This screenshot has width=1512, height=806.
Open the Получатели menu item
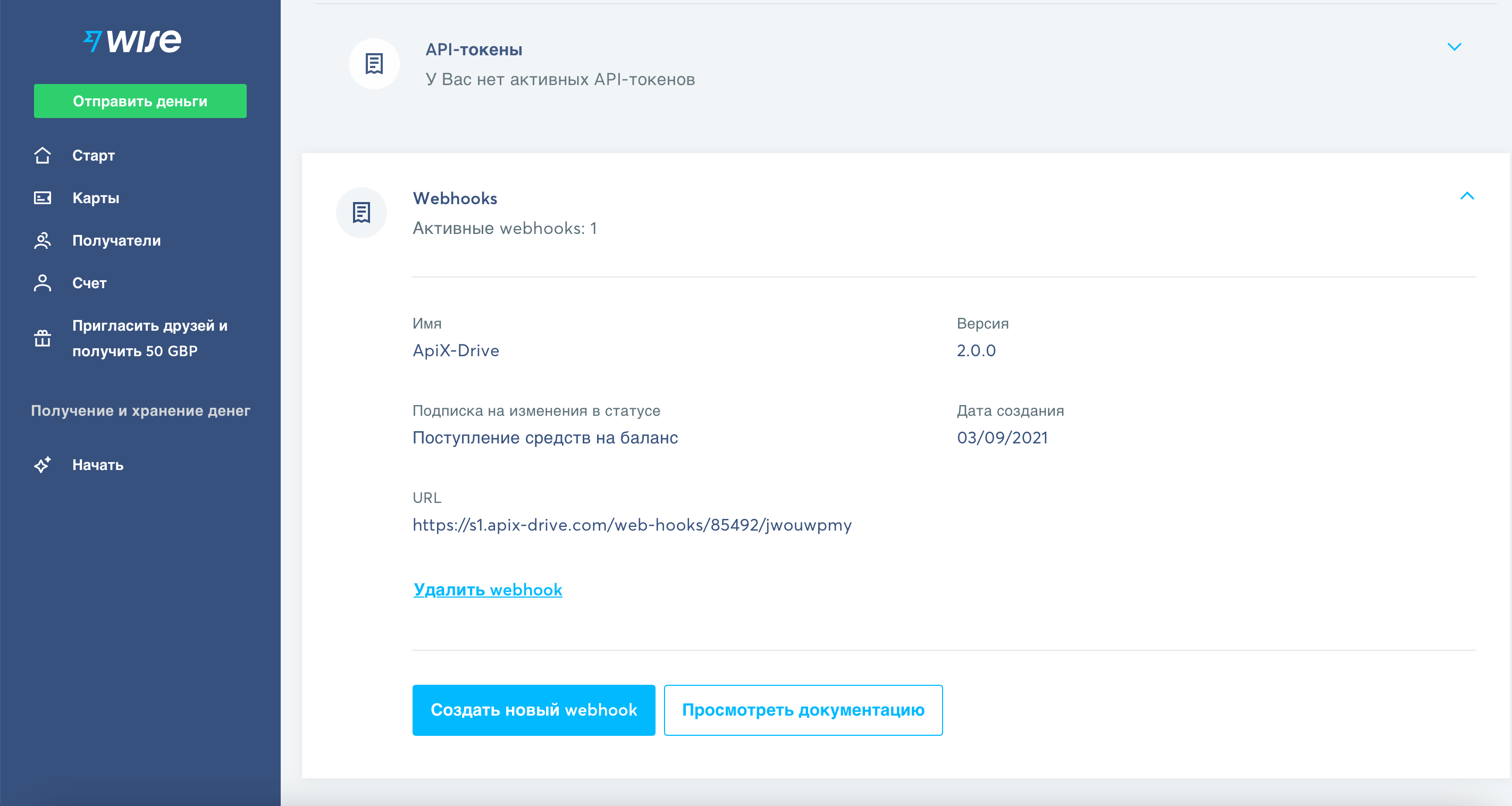pos(116,241)
